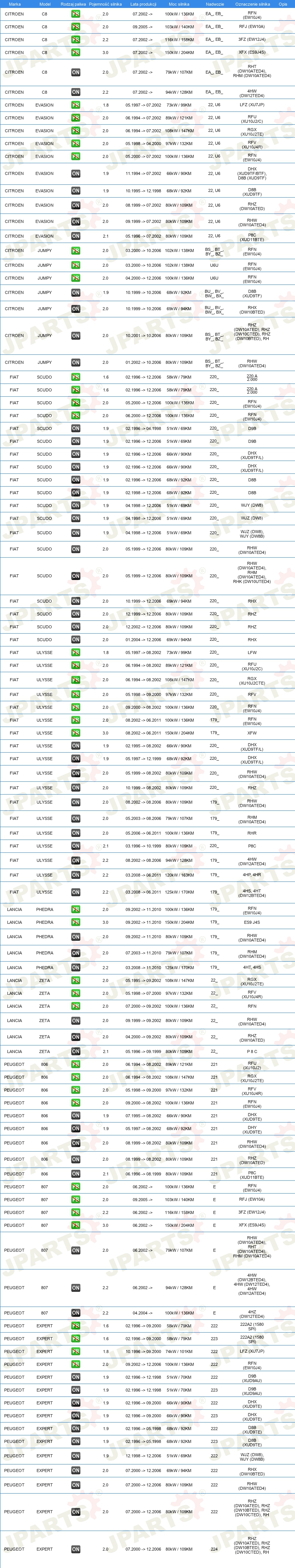The width and height of the screenshot is (295, 1568).
Task: Click 150kW / 204KM in Fiat Ulysse row
Action: pyautogui.click(x=180, y=733)
